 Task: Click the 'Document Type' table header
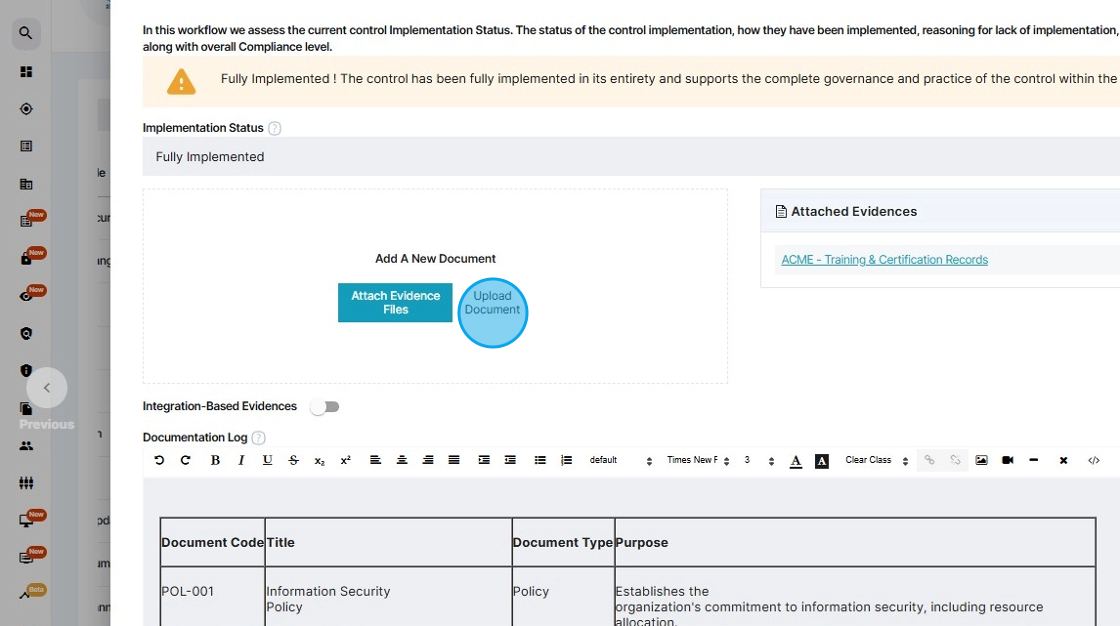[563, 542]
